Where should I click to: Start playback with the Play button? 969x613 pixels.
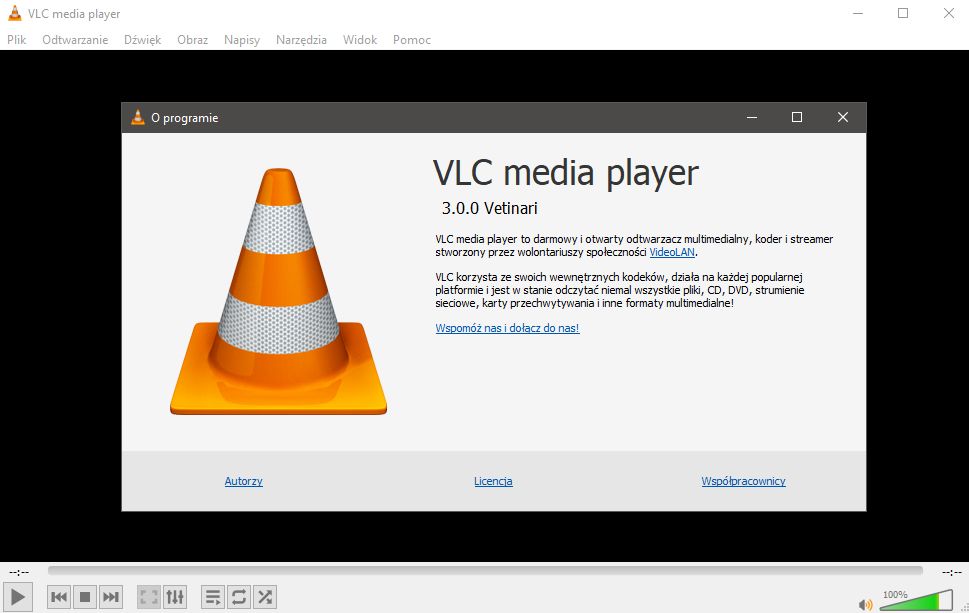[18, 597]
